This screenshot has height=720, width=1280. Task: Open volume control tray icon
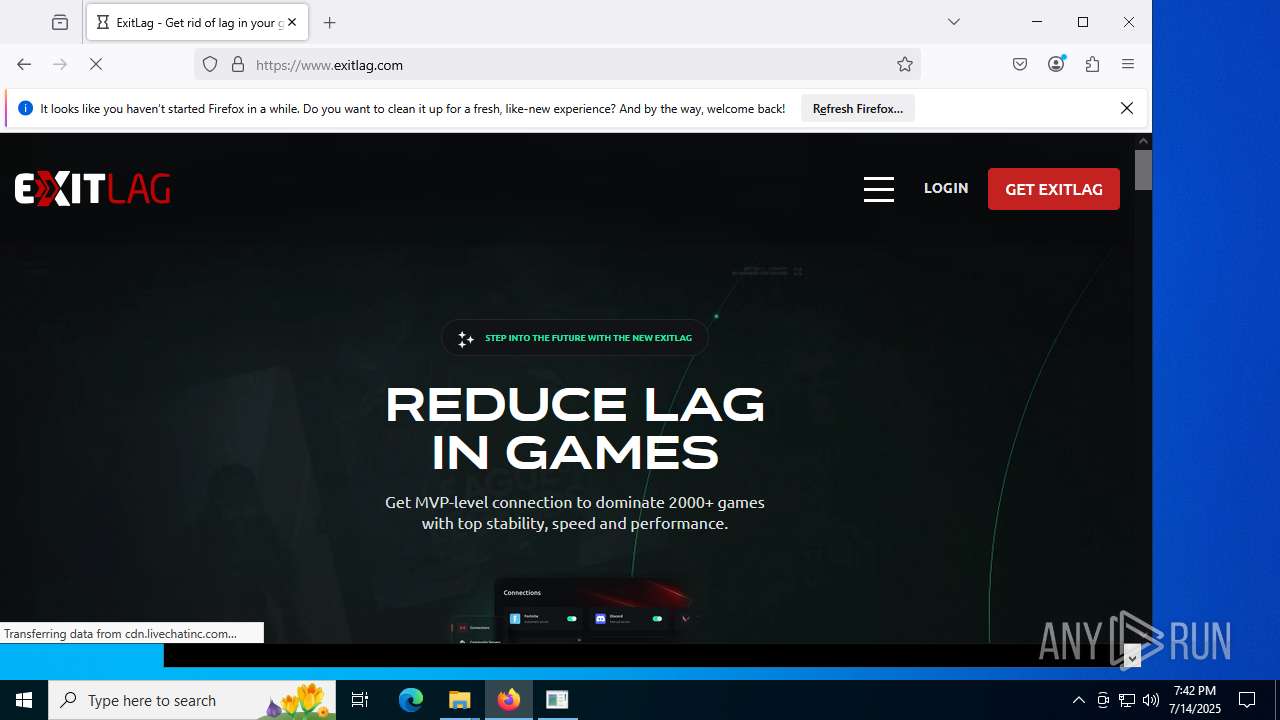(1151, 700)
